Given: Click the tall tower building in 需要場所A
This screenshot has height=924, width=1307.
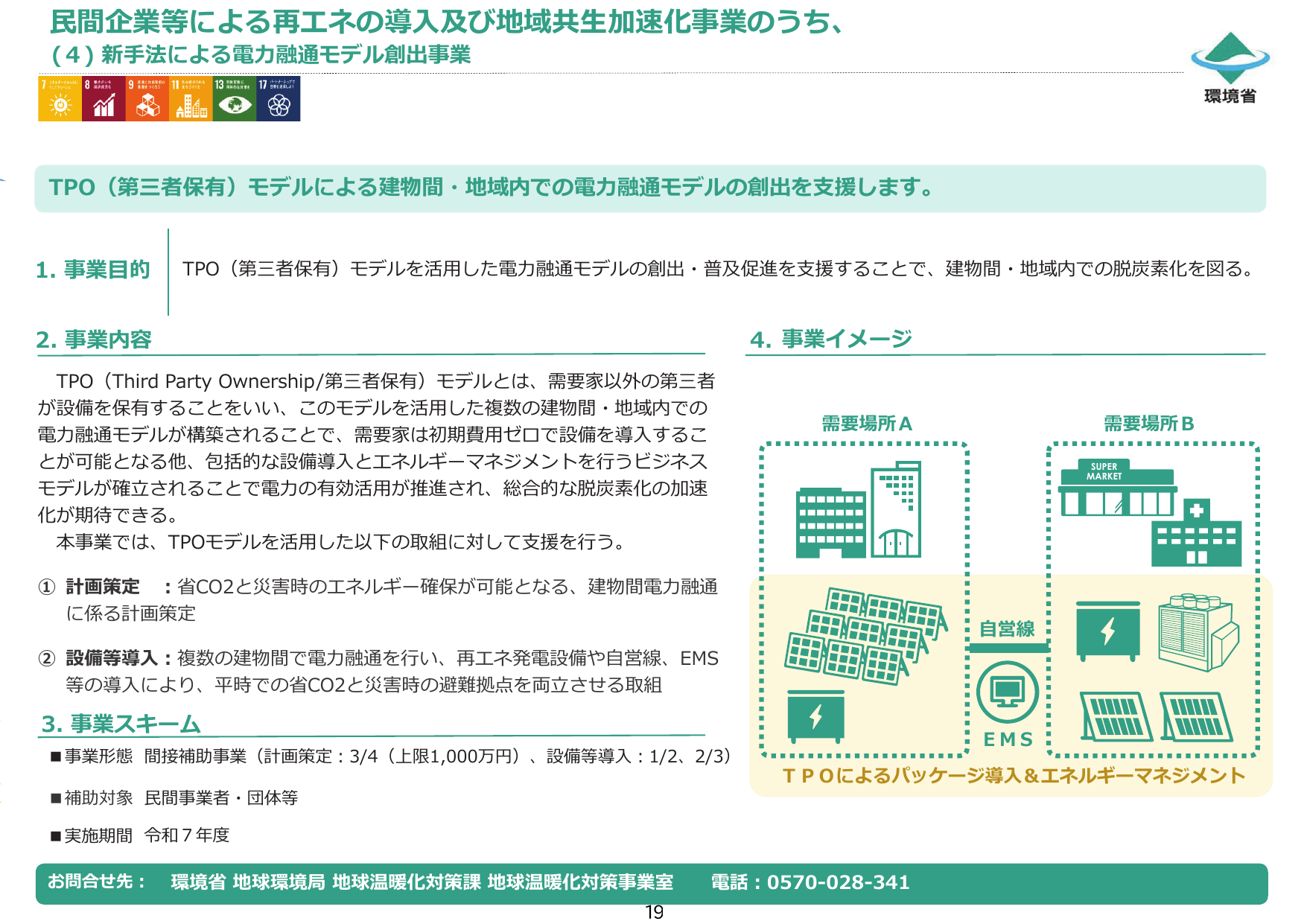Looking at the screenshot, I should [x=896, y=509].
